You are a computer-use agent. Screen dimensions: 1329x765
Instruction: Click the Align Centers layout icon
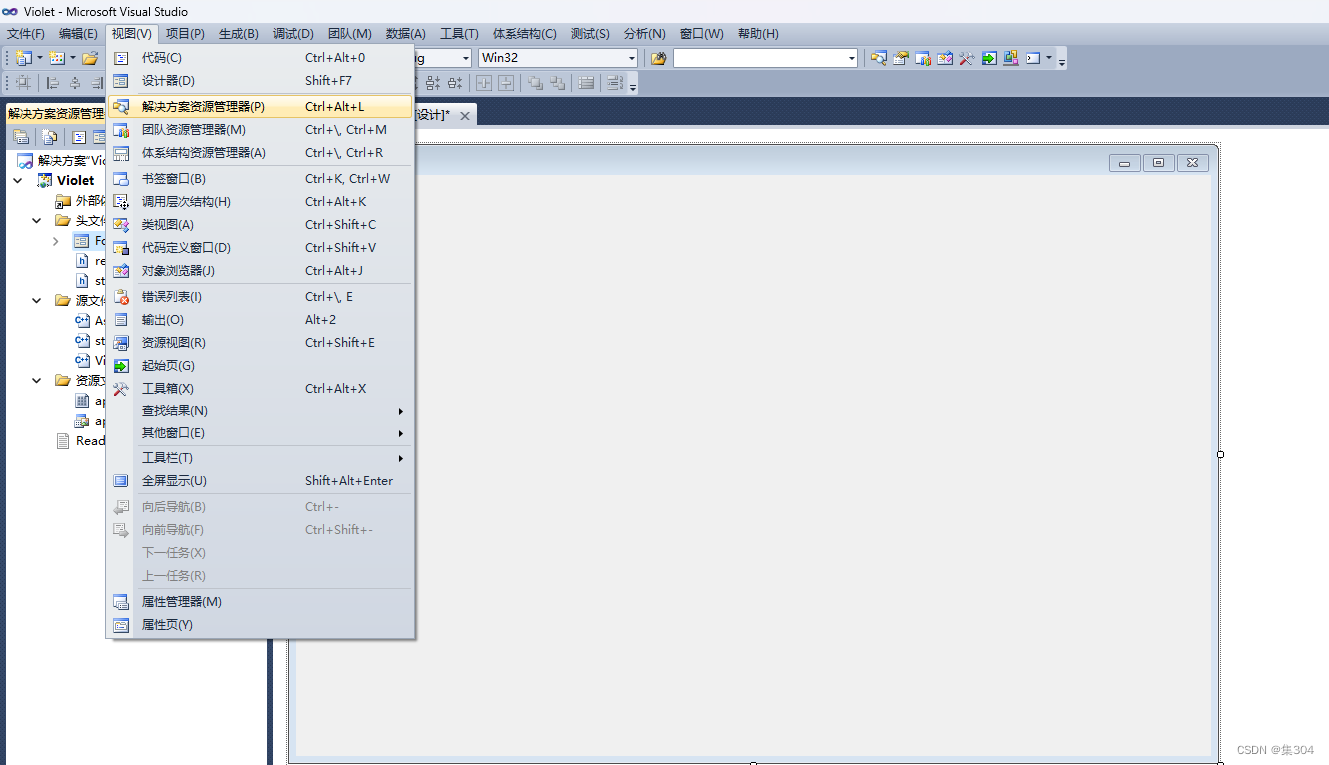click(x=75, y=83)
